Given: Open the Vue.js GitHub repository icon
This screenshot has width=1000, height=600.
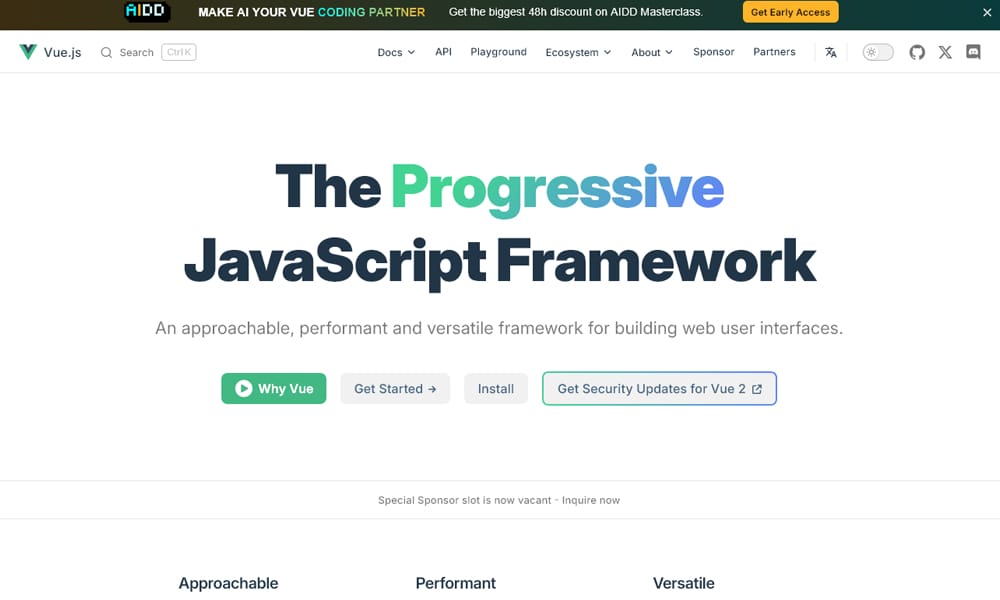Looking at the screenshot, I should [917, 51].
